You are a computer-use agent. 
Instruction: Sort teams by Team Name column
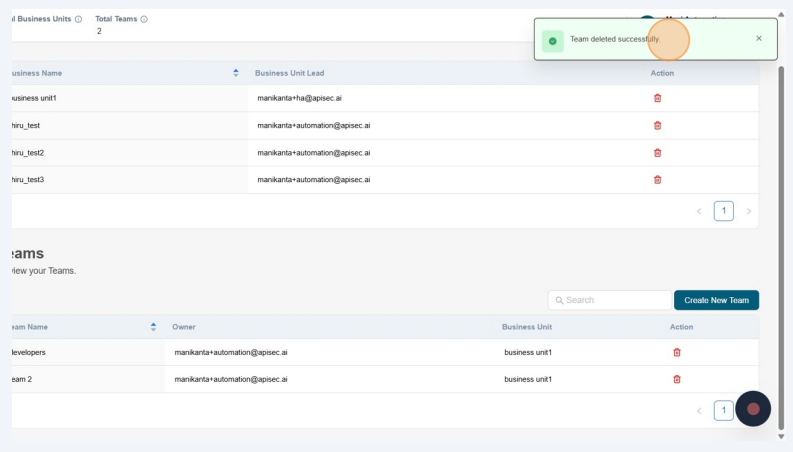[153, 327]
